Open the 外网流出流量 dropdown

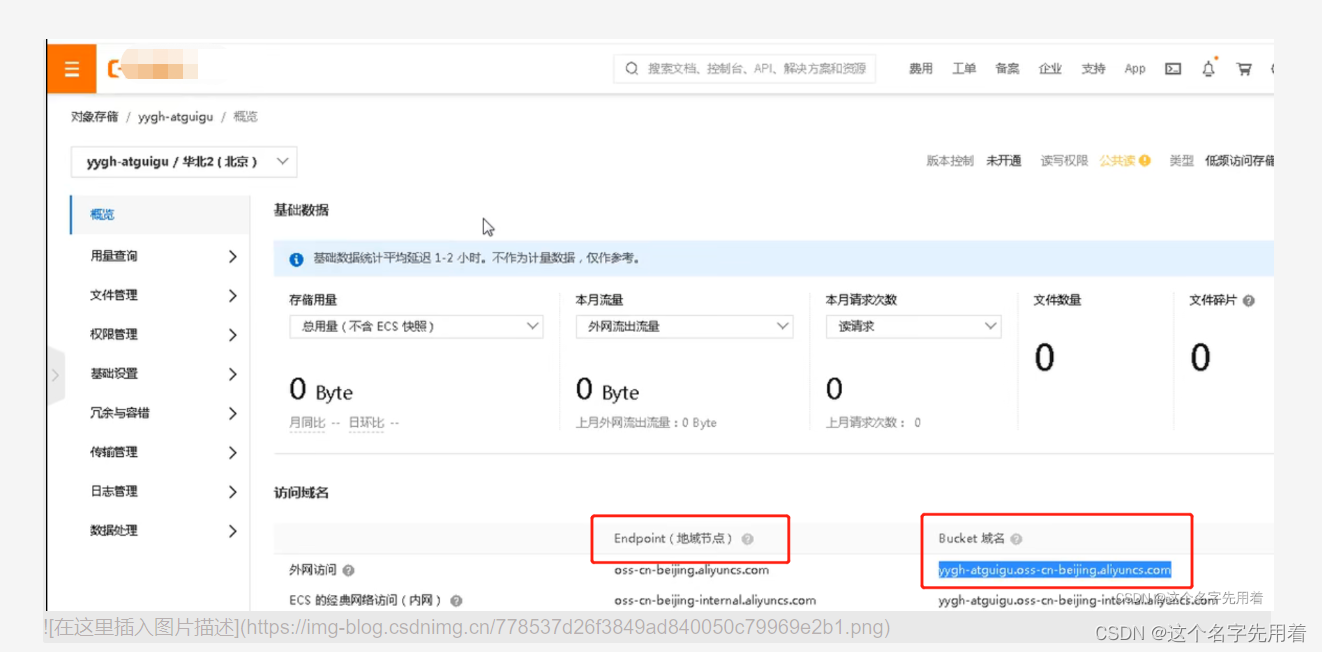[684, 326]
